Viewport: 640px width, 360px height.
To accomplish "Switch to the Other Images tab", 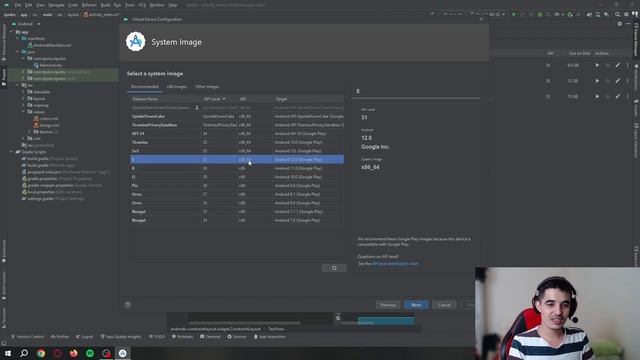I will pyautogui.click(x=207, y=87).
